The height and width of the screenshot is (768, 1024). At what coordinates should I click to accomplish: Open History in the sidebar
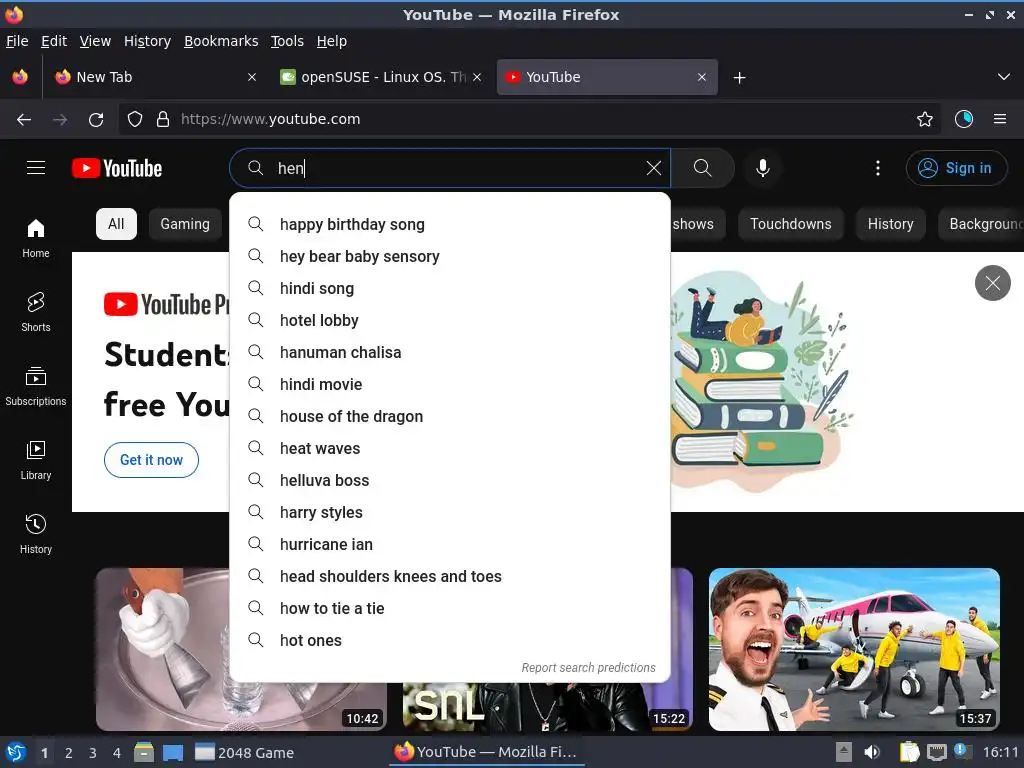point(36,535)
